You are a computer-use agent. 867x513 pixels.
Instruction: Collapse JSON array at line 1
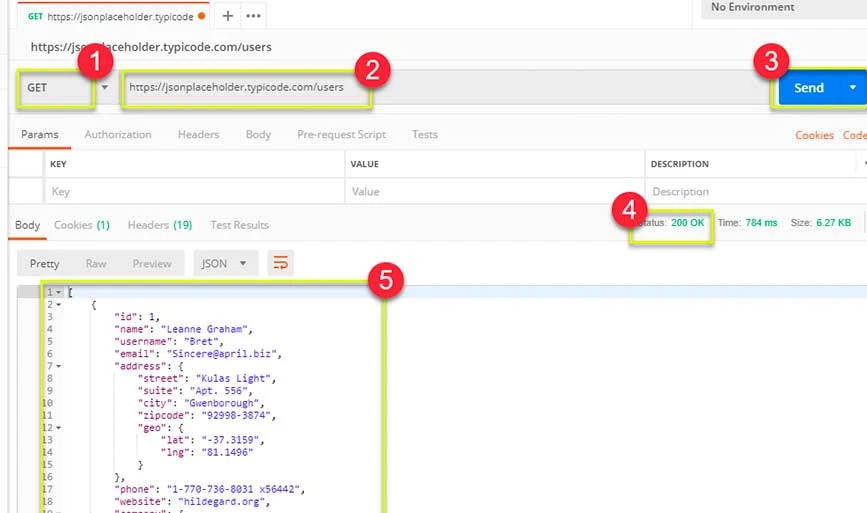59,292
